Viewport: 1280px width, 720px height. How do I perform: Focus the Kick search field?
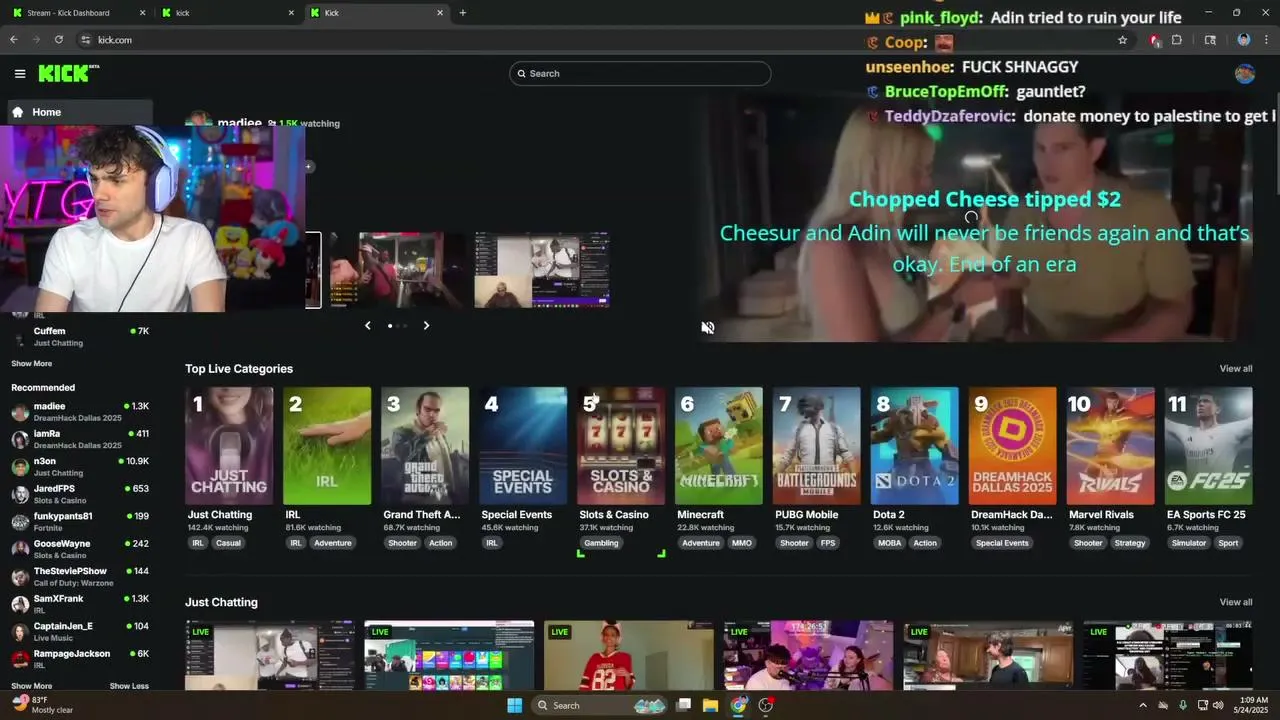coord(640,73)
